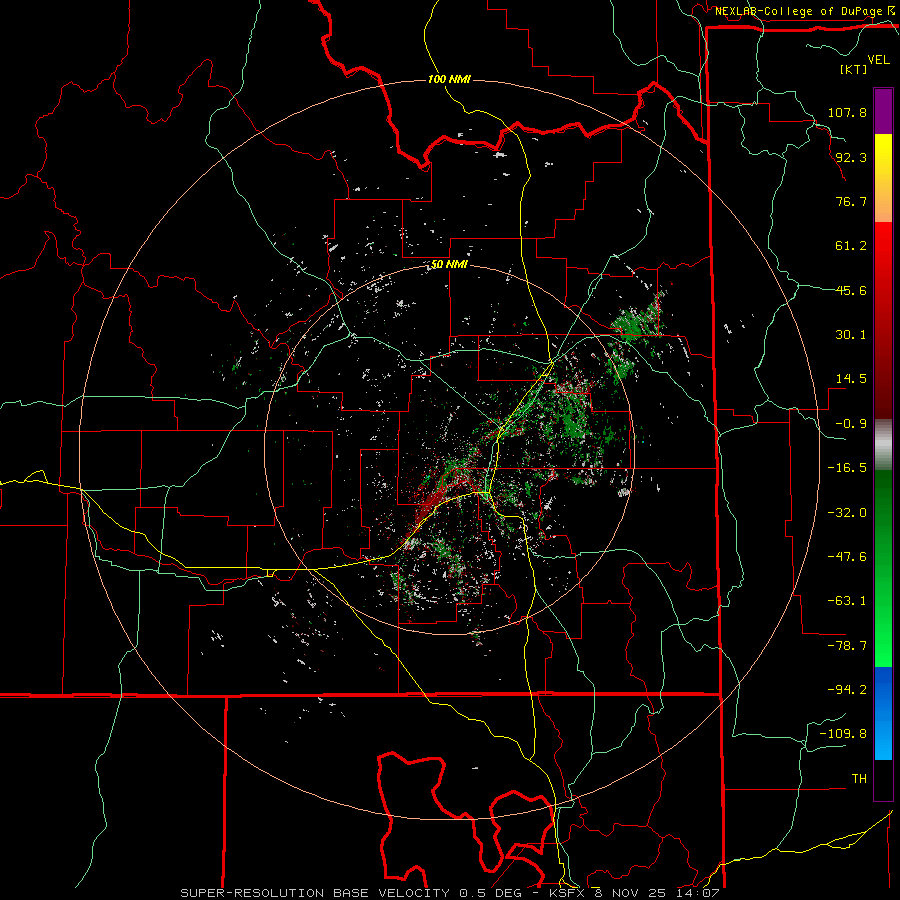Click the -94.2 velocity scale value
Screen dimensions: 900x900
tap(847, 690)
